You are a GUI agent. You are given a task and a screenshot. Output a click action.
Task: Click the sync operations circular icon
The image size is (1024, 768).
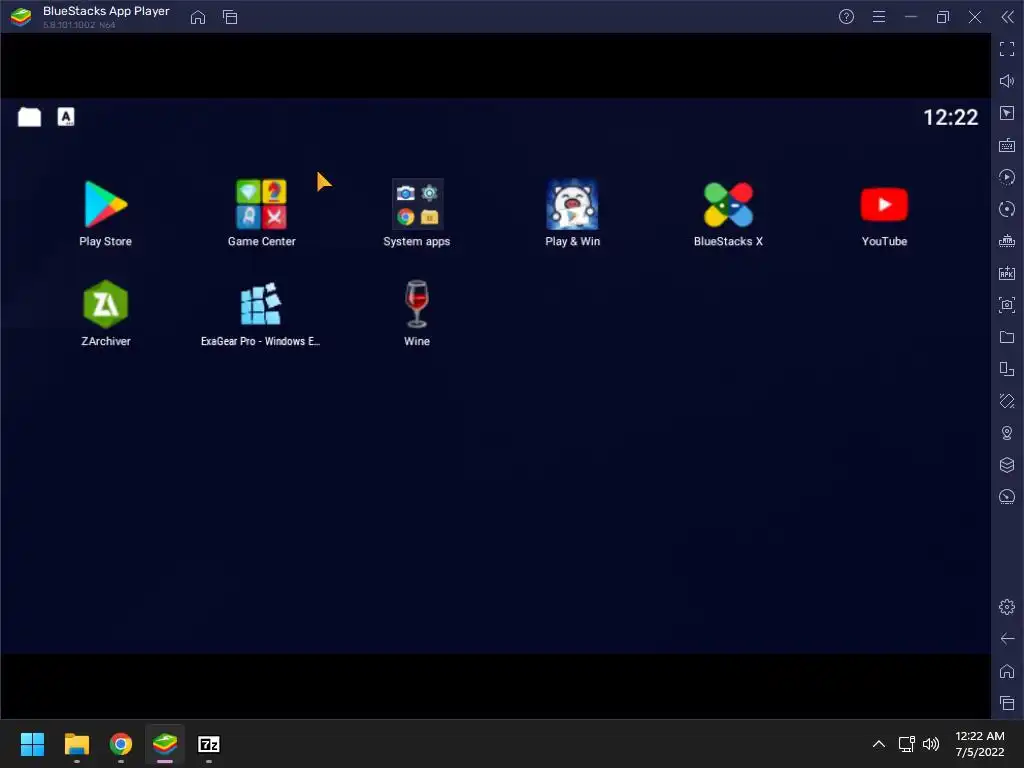coord(1007,209)
